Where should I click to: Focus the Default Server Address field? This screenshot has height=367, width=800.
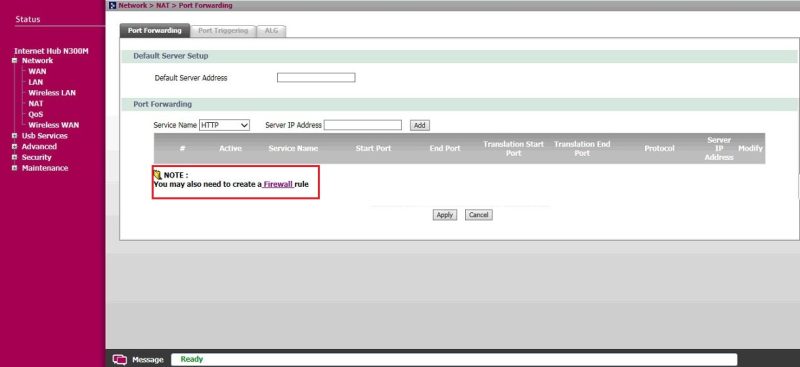[316, 78]
